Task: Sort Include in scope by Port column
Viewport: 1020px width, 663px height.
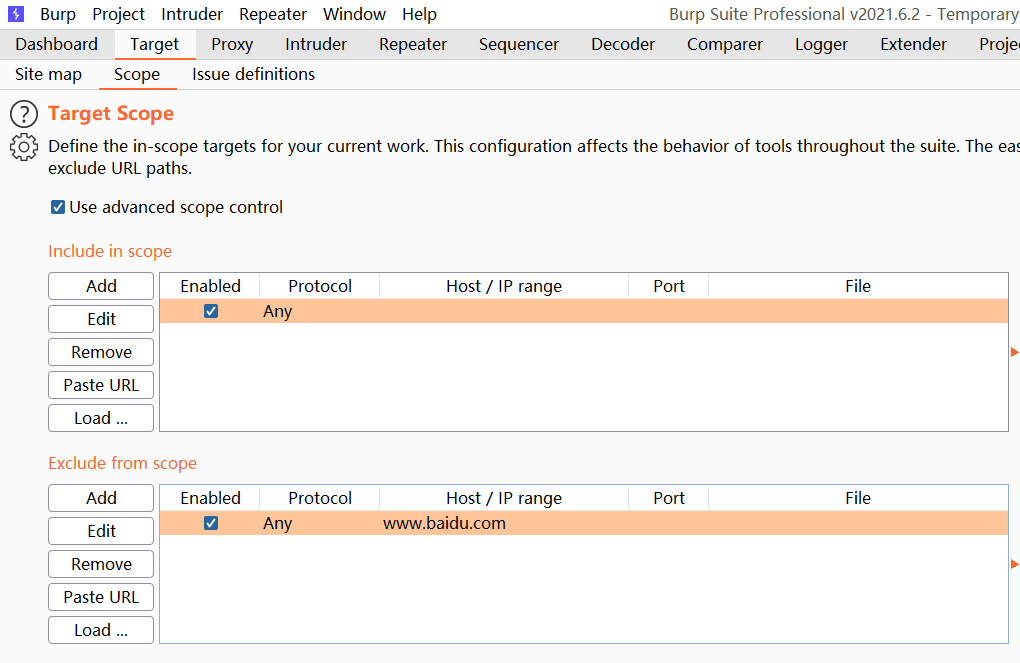Action: coord(669,286)
